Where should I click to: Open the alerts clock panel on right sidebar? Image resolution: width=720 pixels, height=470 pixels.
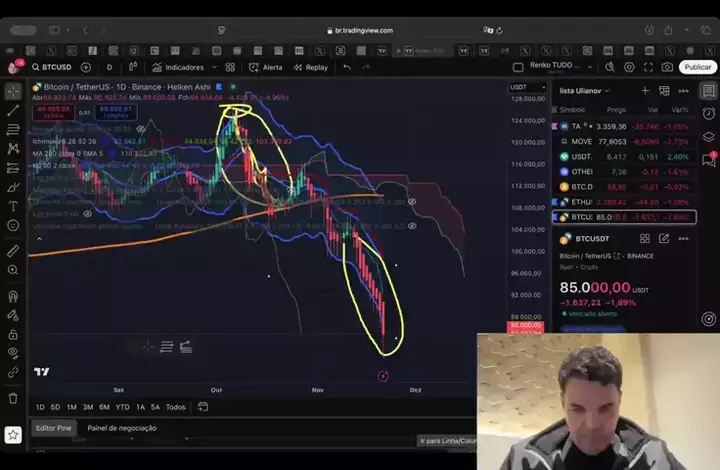pyautogui.click(x=709, y=112)
